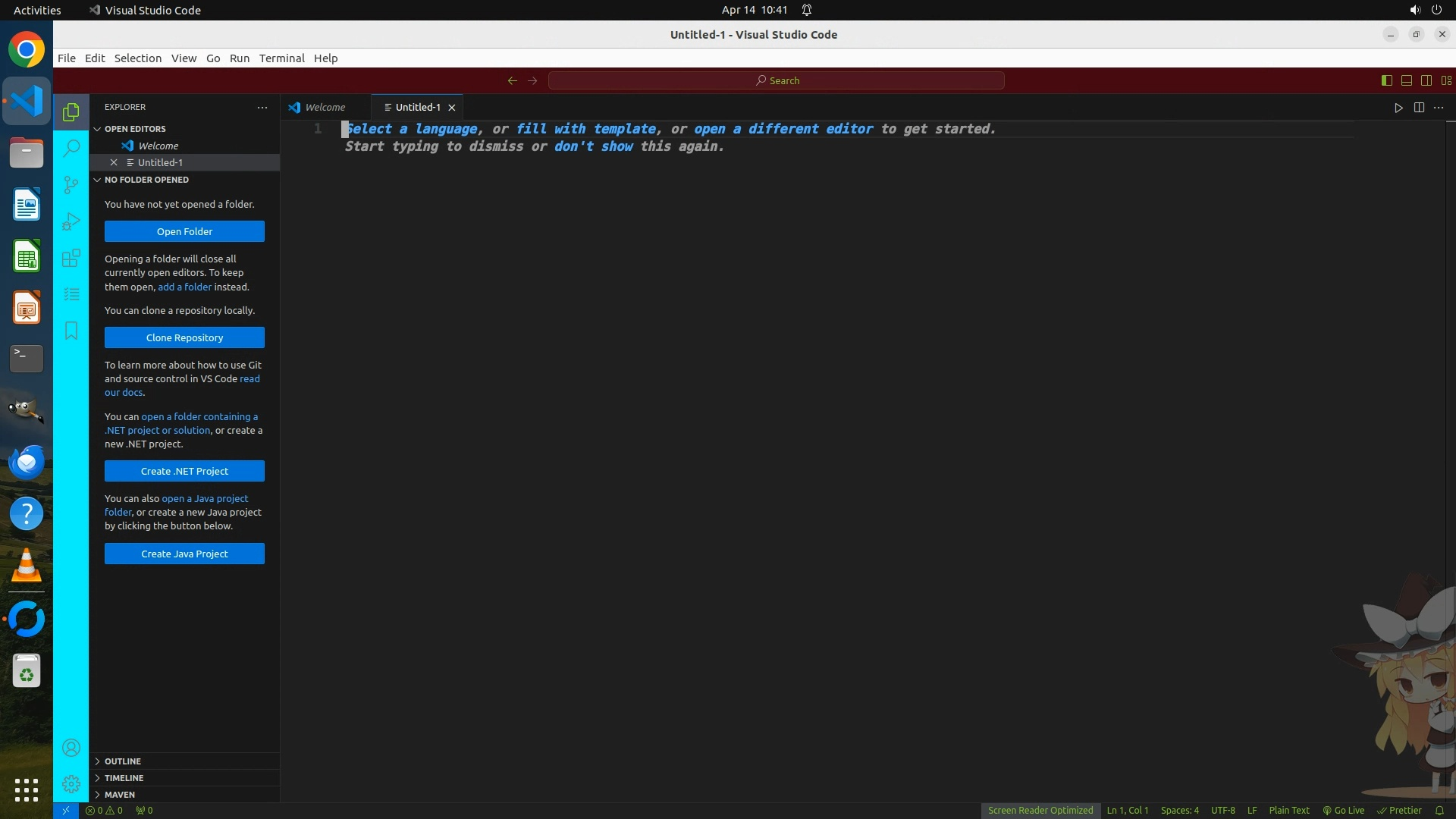Open the Extensions view
Screen dimensions: 1456x819
(x=71, y=258)
